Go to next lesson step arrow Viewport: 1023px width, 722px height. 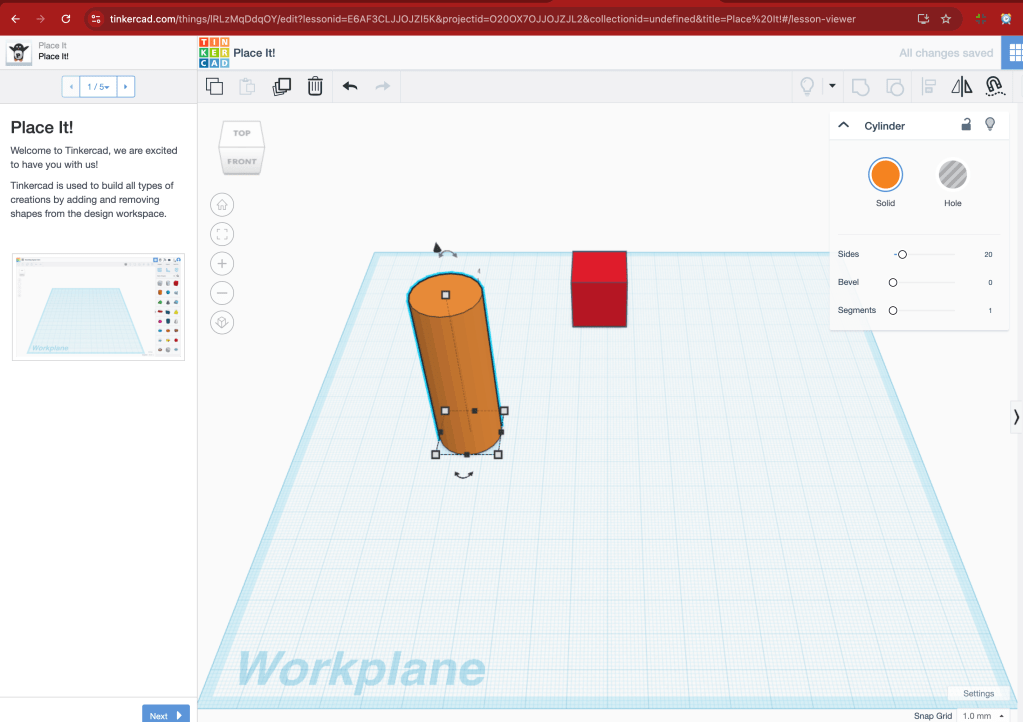click(x=126, y=87)
